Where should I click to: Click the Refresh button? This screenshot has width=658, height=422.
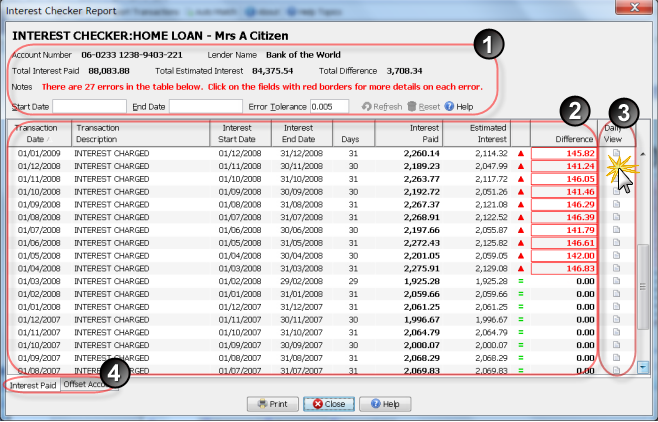tap(382, 106)
